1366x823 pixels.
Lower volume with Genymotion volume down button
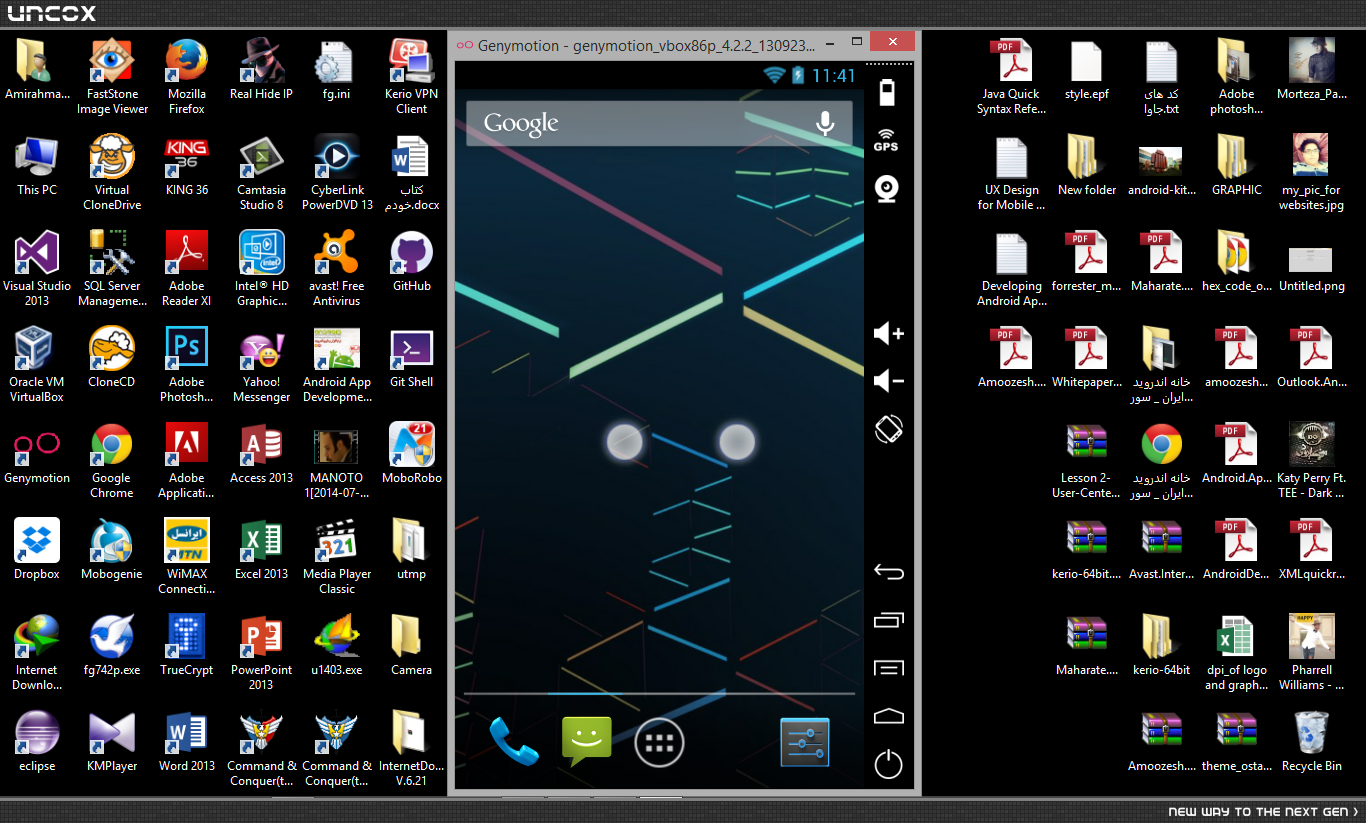[x=888, y=380]
